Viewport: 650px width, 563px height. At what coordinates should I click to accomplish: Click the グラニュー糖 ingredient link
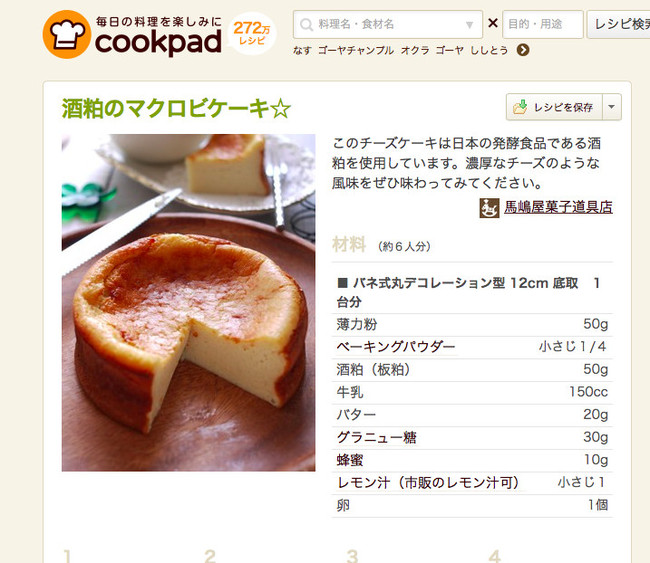click(376, 437)
